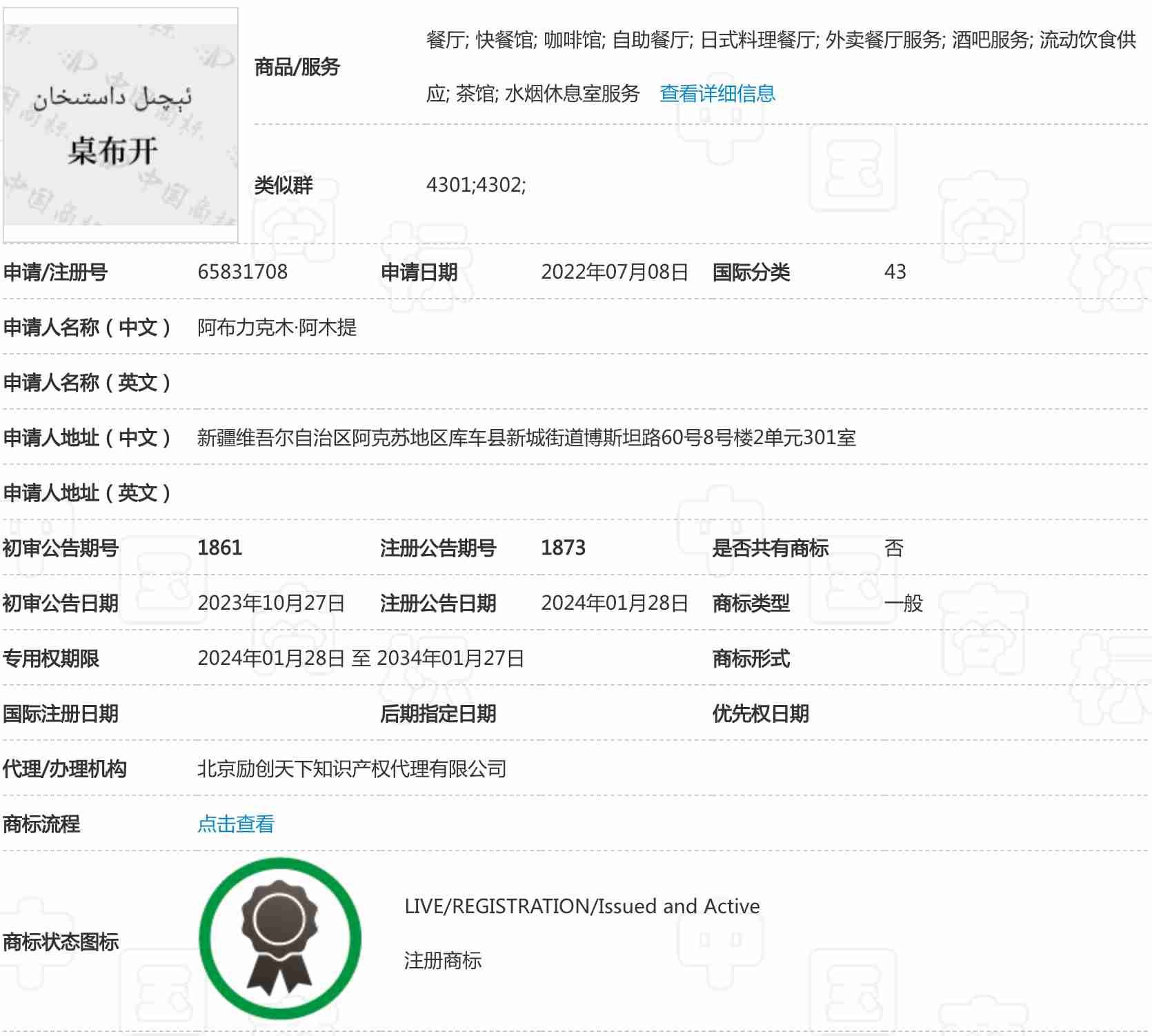This screenshot has width=1152, height=1036.
Task: Select the application number 65831708
Action: (242, 272)
